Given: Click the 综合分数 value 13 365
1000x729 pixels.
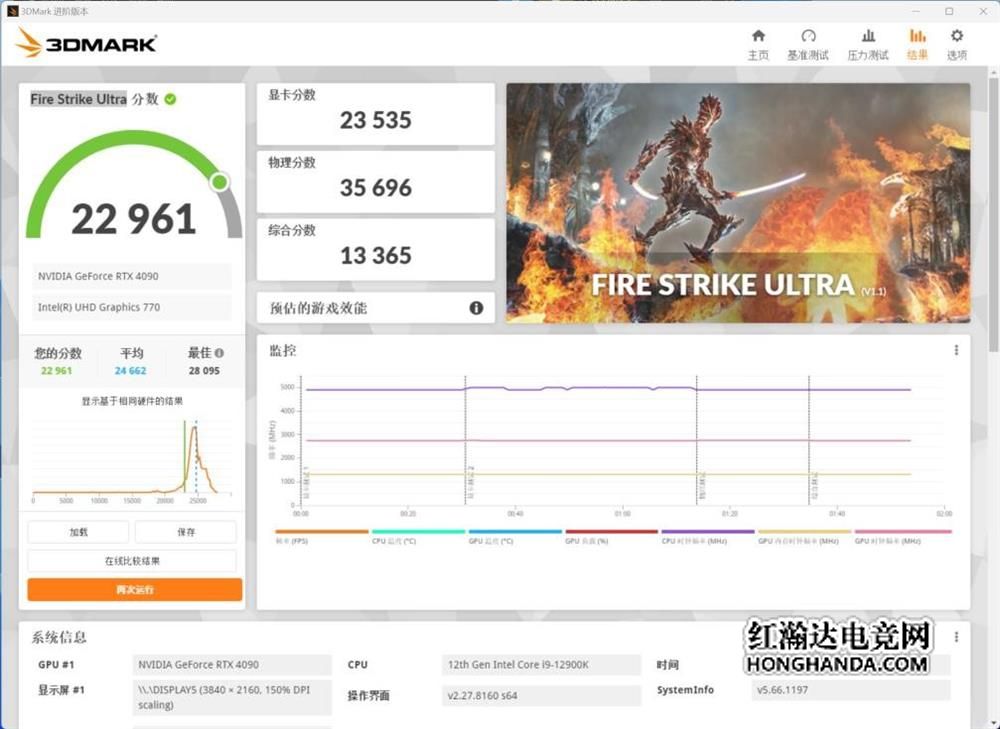Looking at the screenshot, I should (376, 255).
